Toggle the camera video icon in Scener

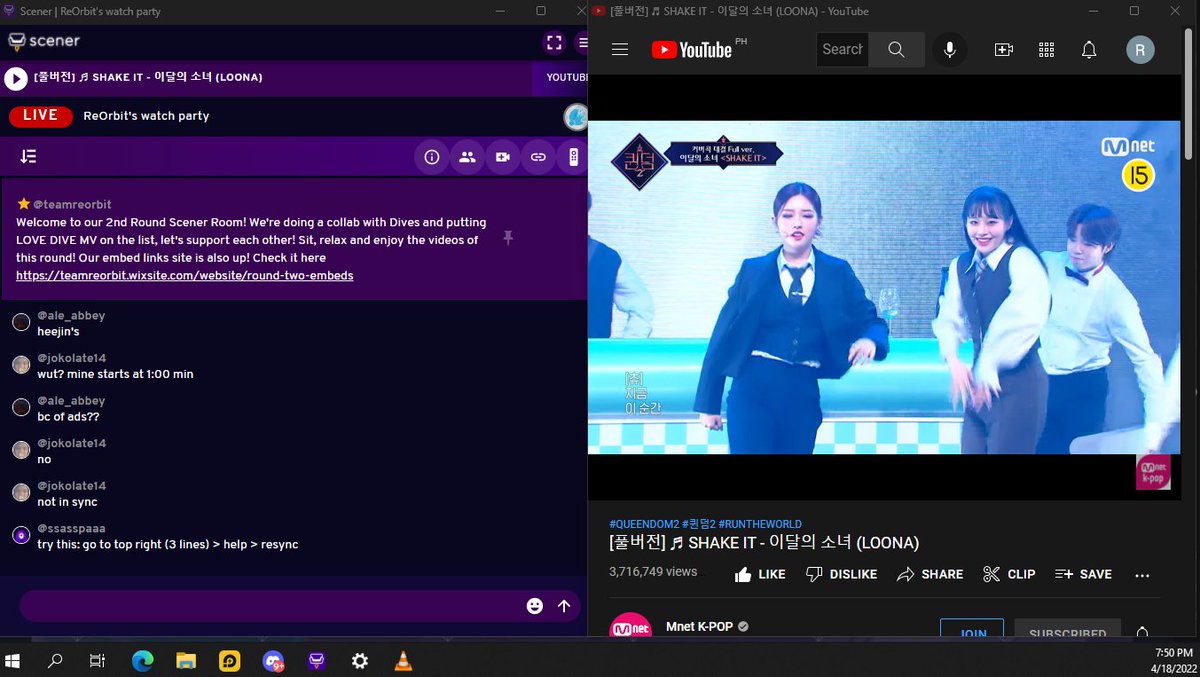(502, 157)
